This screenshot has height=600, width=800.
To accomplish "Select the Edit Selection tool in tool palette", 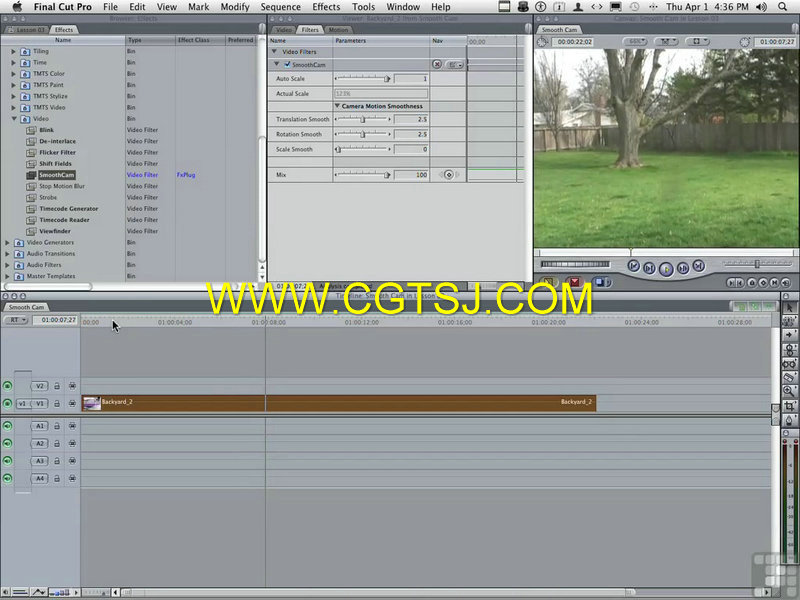I will [x=789, y=321].
